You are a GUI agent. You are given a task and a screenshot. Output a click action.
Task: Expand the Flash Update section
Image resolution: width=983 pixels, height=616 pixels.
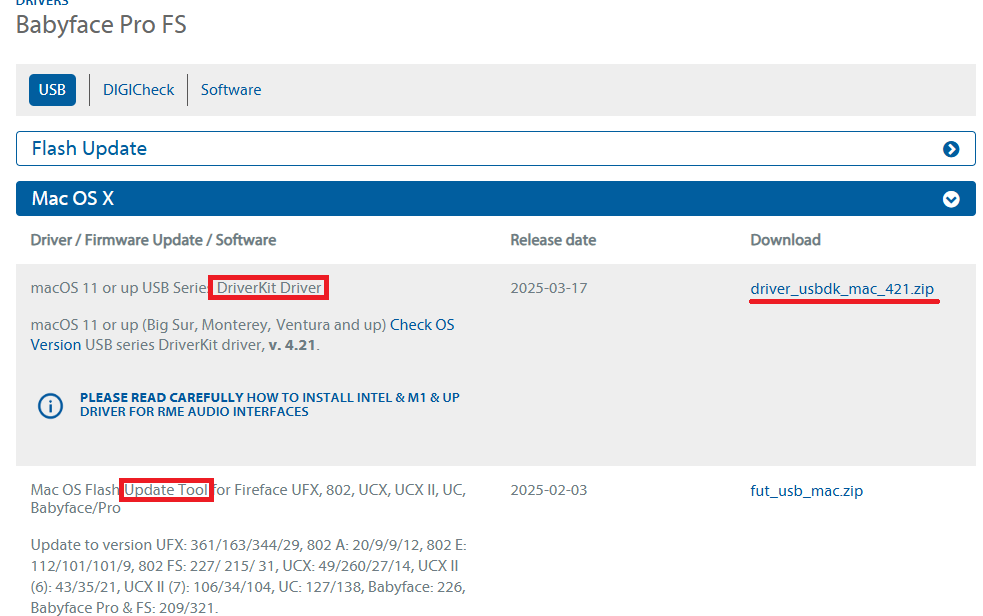tap(495, 149)
